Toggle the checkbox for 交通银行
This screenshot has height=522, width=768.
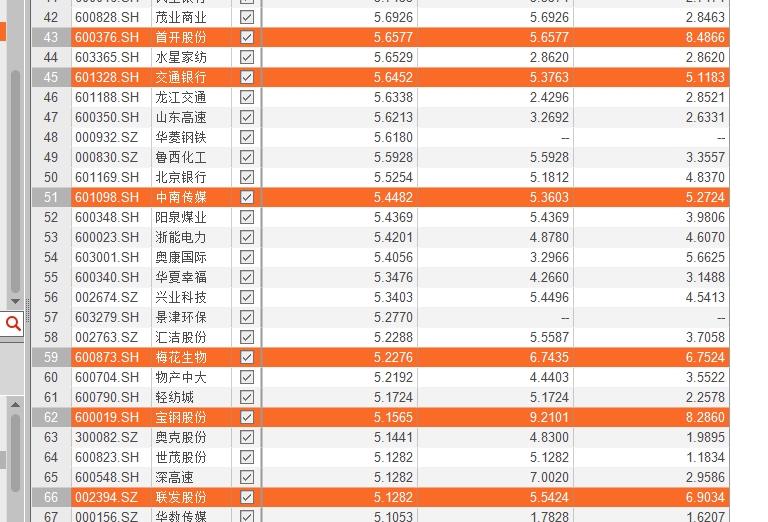pyautogui.click(x=247, y=77)
